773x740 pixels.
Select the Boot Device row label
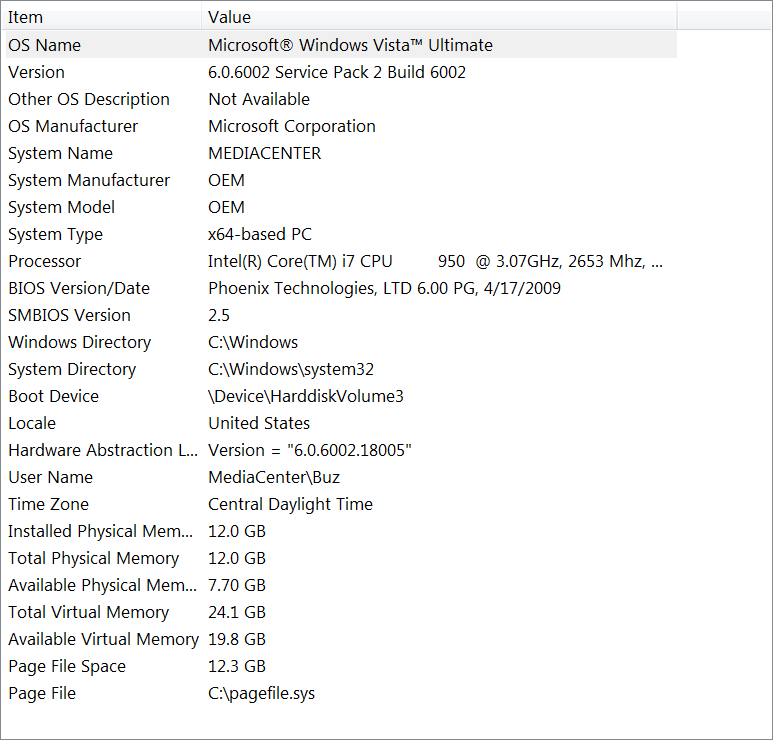53,396
